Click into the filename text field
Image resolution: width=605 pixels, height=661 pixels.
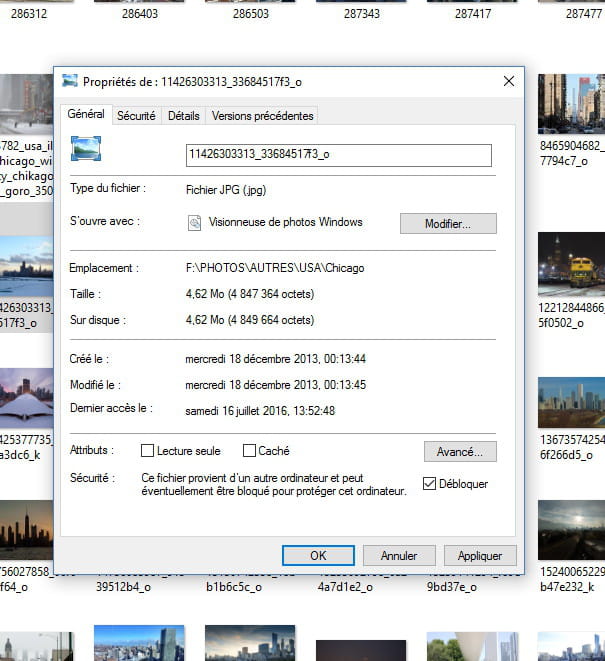[339, 155]
